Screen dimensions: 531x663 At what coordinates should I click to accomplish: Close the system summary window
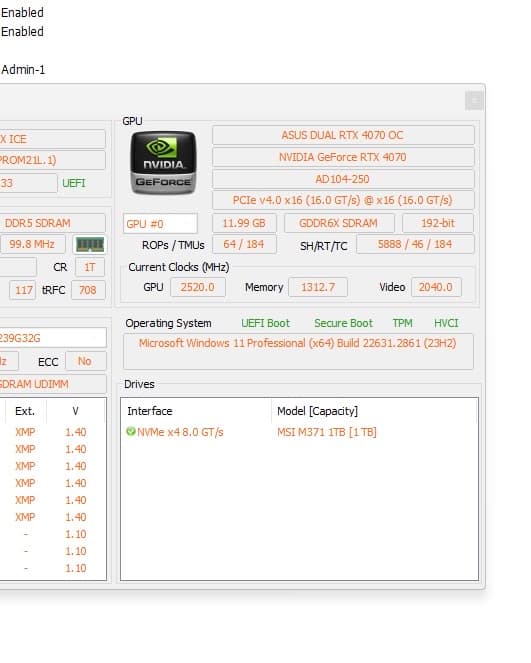[474, 101]
